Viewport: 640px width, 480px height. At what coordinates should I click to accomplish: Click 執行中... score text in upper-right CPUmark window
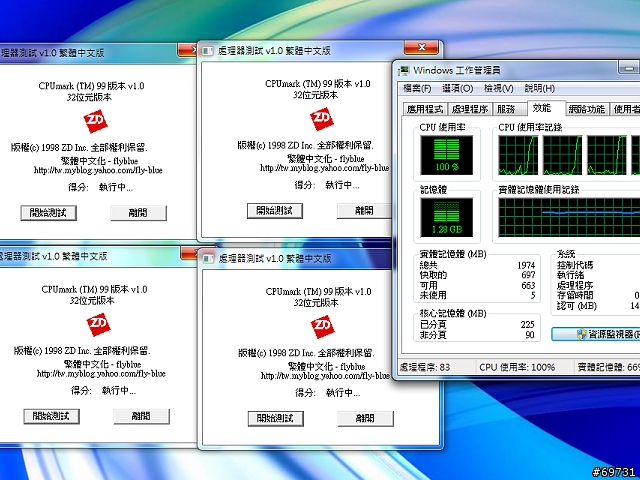[342, 185]
